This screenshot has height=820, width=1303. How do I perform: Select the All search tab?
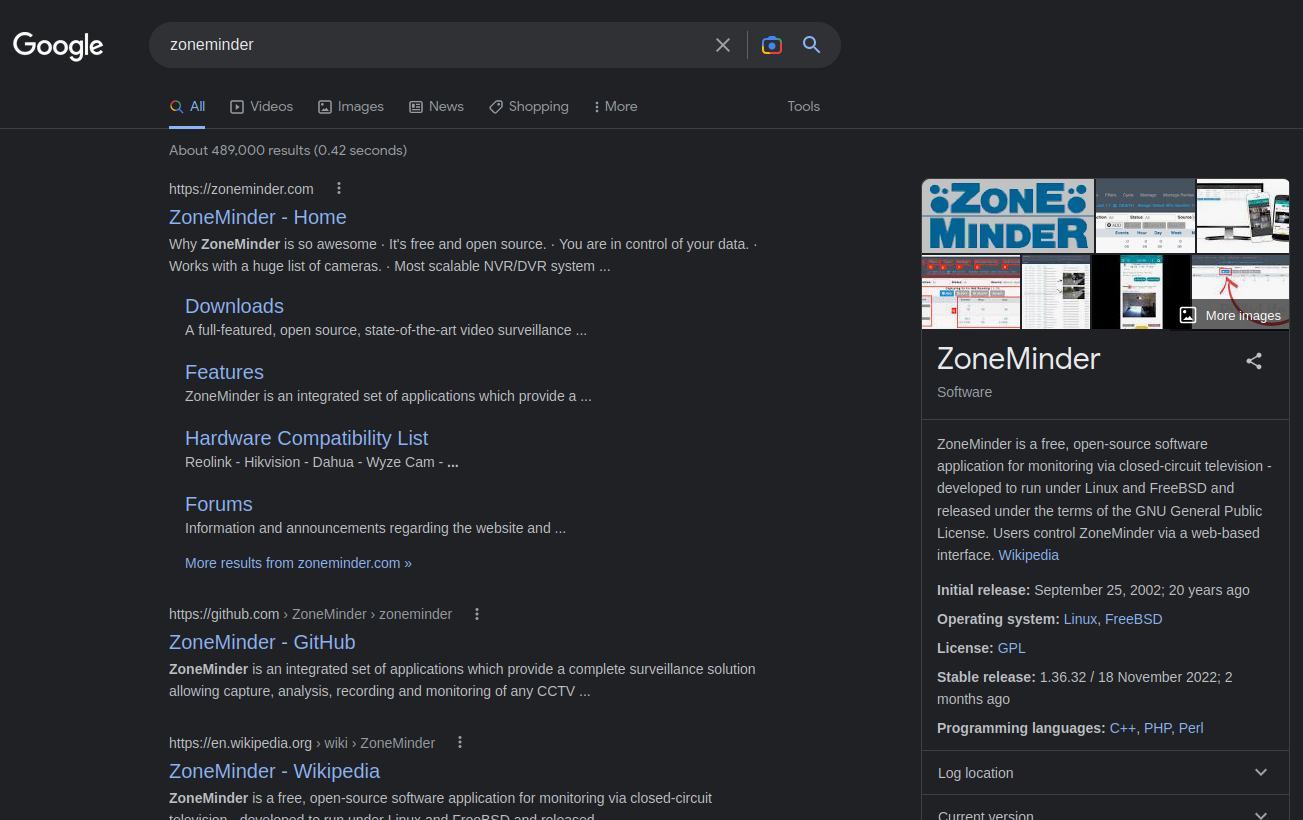(187, 106)
